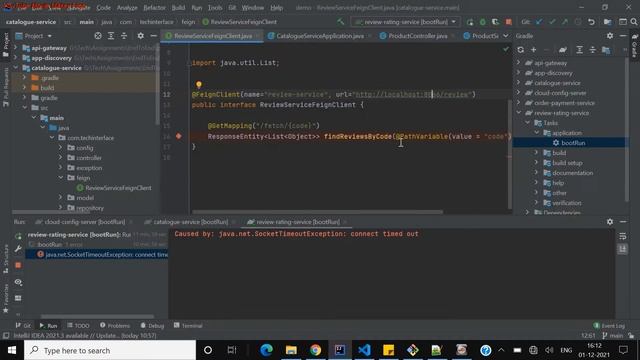Click Collapse All icon in Project panel
Image resolution: width=640 pixels, height=360 pixels.
tap(124, 36)
